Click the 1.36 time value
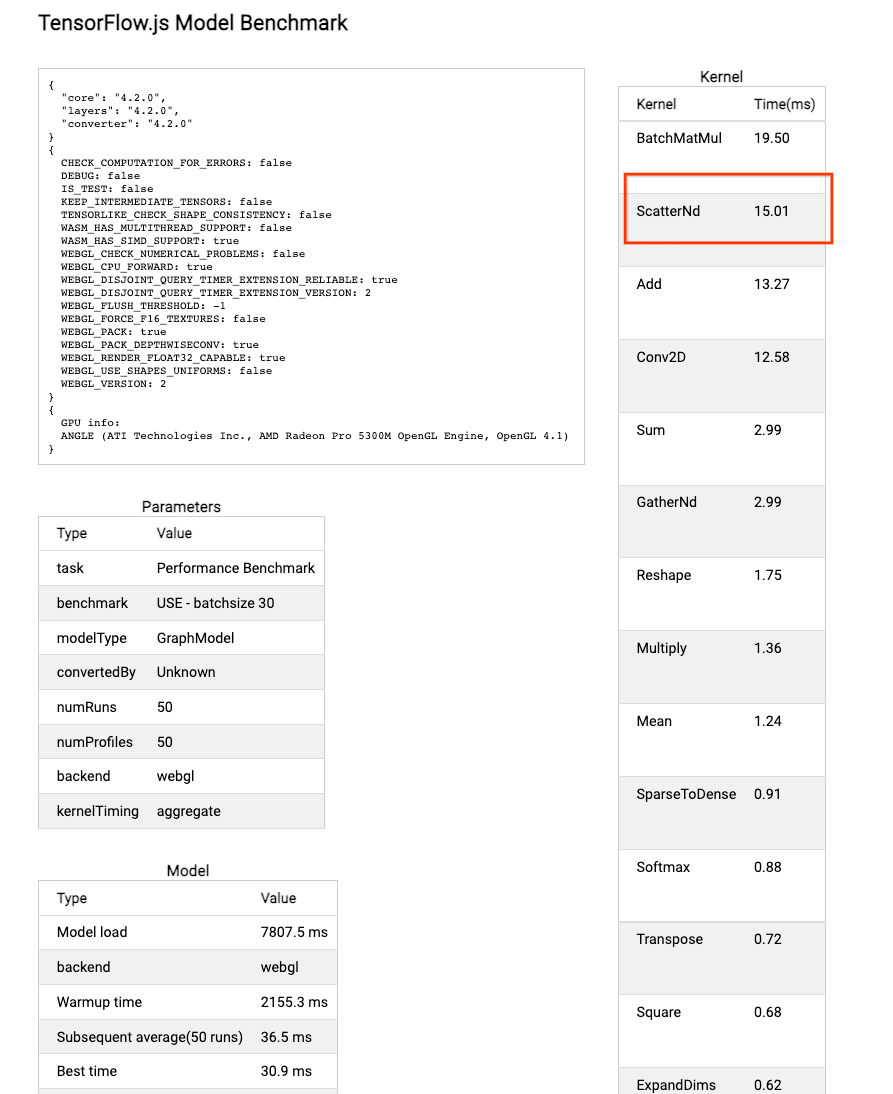 click(767, 648)
